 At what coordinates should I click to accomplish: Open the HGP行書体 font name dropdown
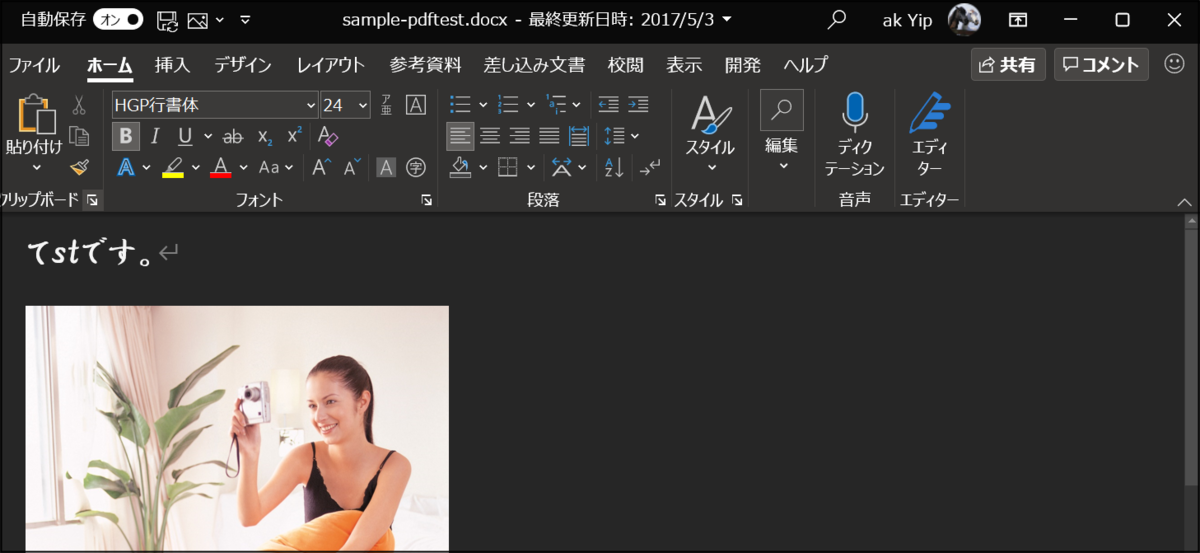point(311,105)
